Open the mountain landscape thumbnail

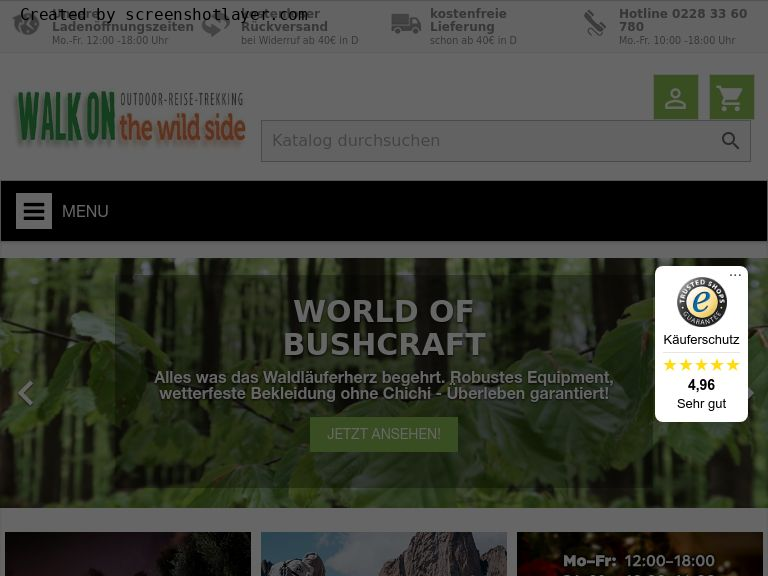coord(384,554)
